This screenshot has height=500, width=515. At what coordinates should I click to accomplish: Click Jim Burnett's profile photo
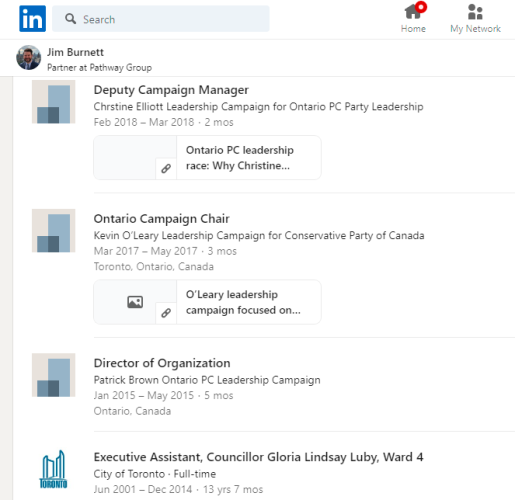[29, 58]
